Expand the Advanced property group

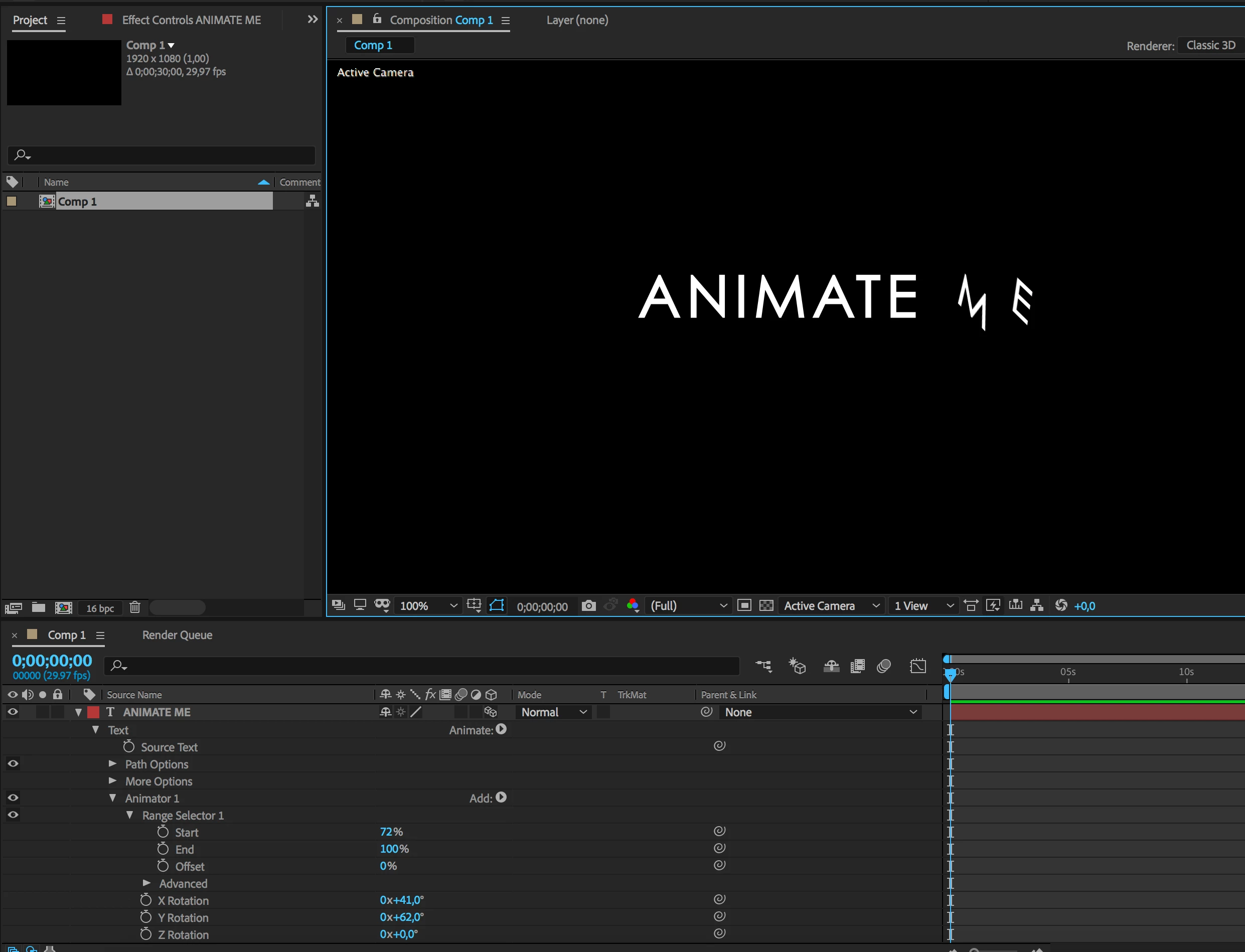coord(147,883)
